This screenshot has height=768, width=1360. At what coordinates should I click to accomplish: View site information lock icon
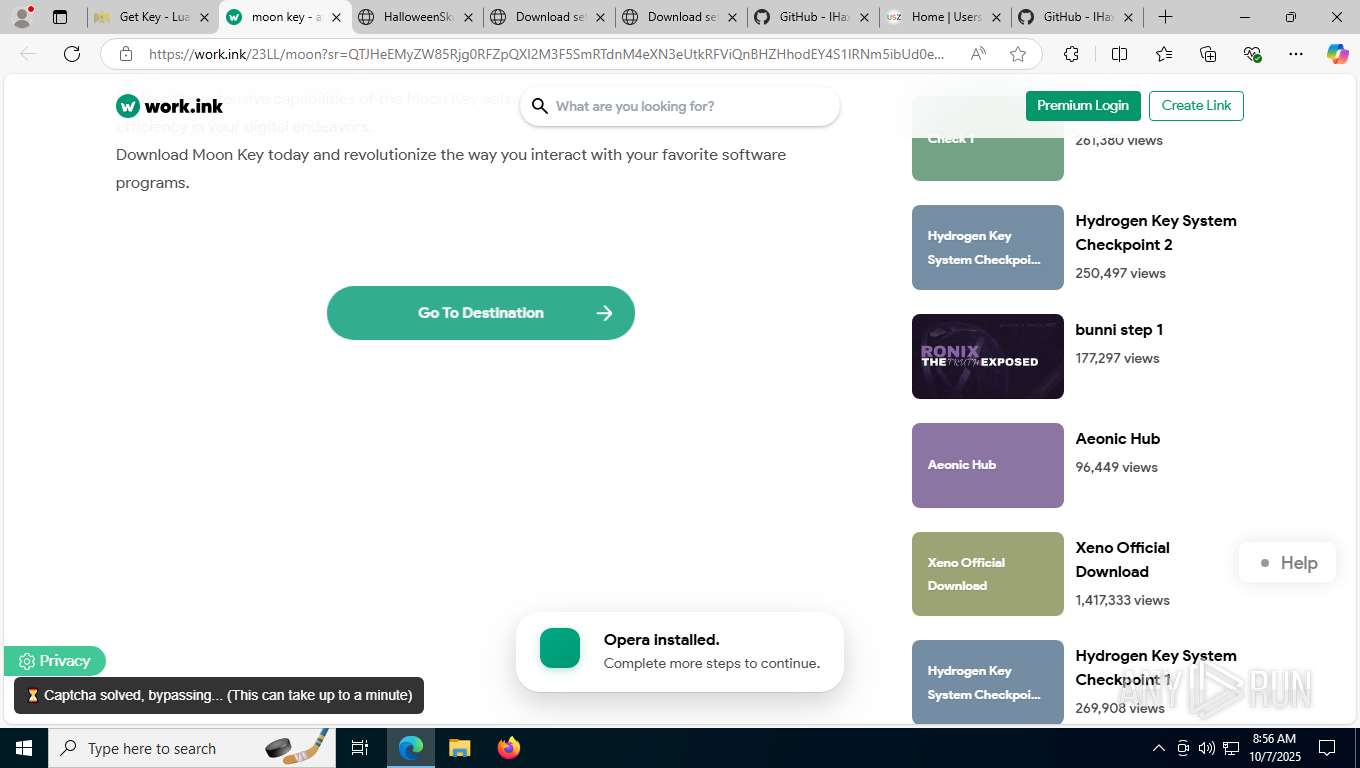tap(125, 54)
